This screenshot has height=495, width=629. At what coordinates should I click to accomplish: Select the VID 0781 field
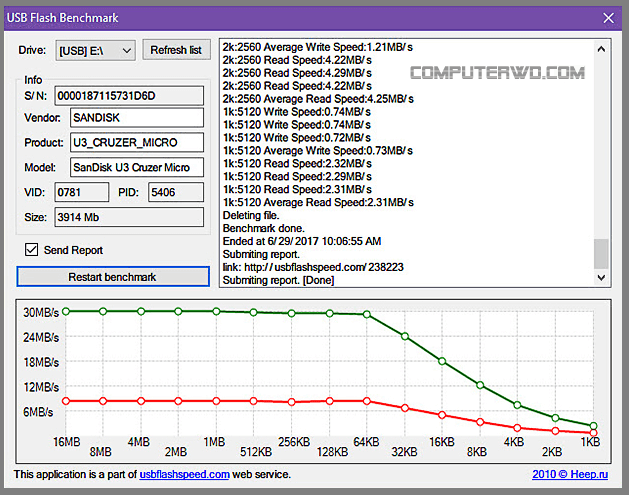click(82, 192)
